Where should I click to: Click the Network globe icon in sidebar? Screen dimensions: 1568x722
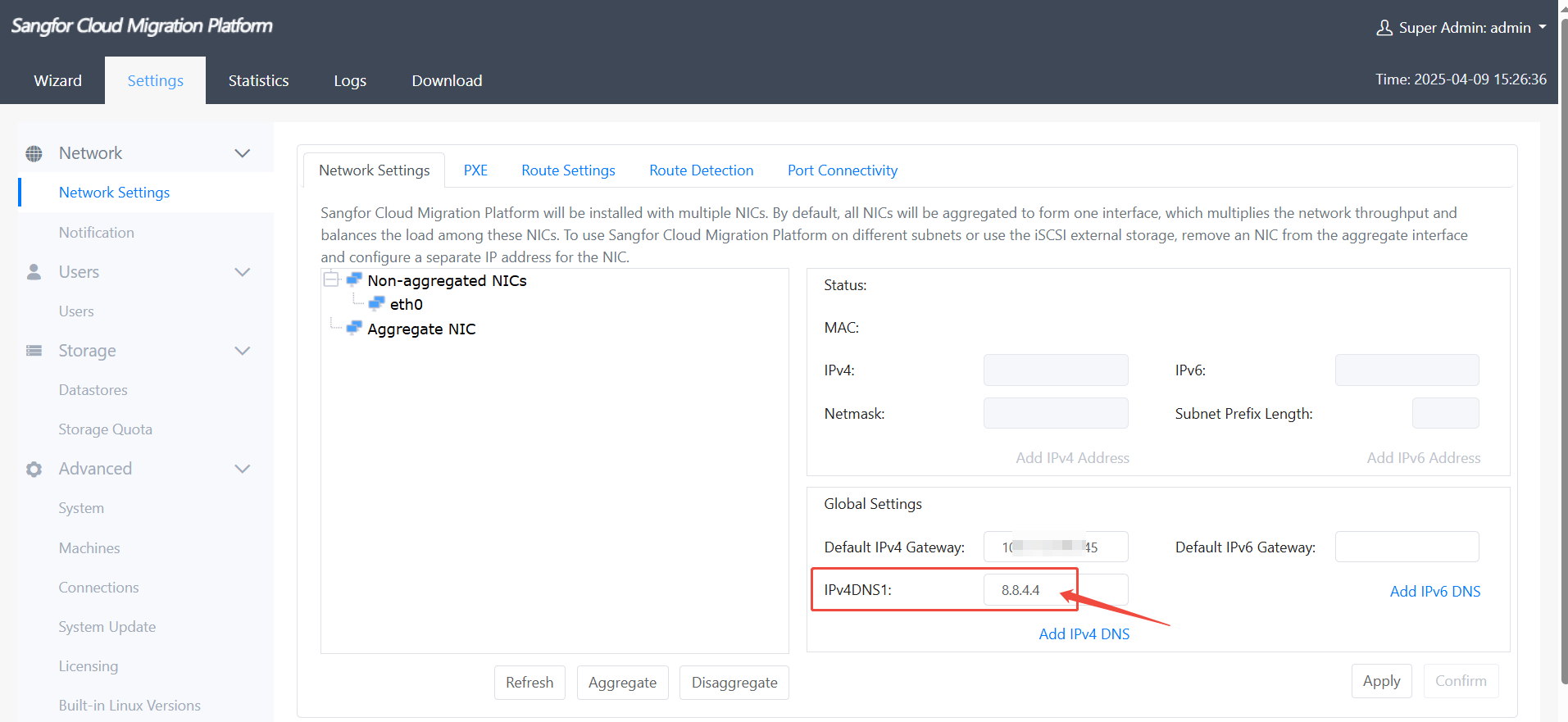tap(34, 153)
